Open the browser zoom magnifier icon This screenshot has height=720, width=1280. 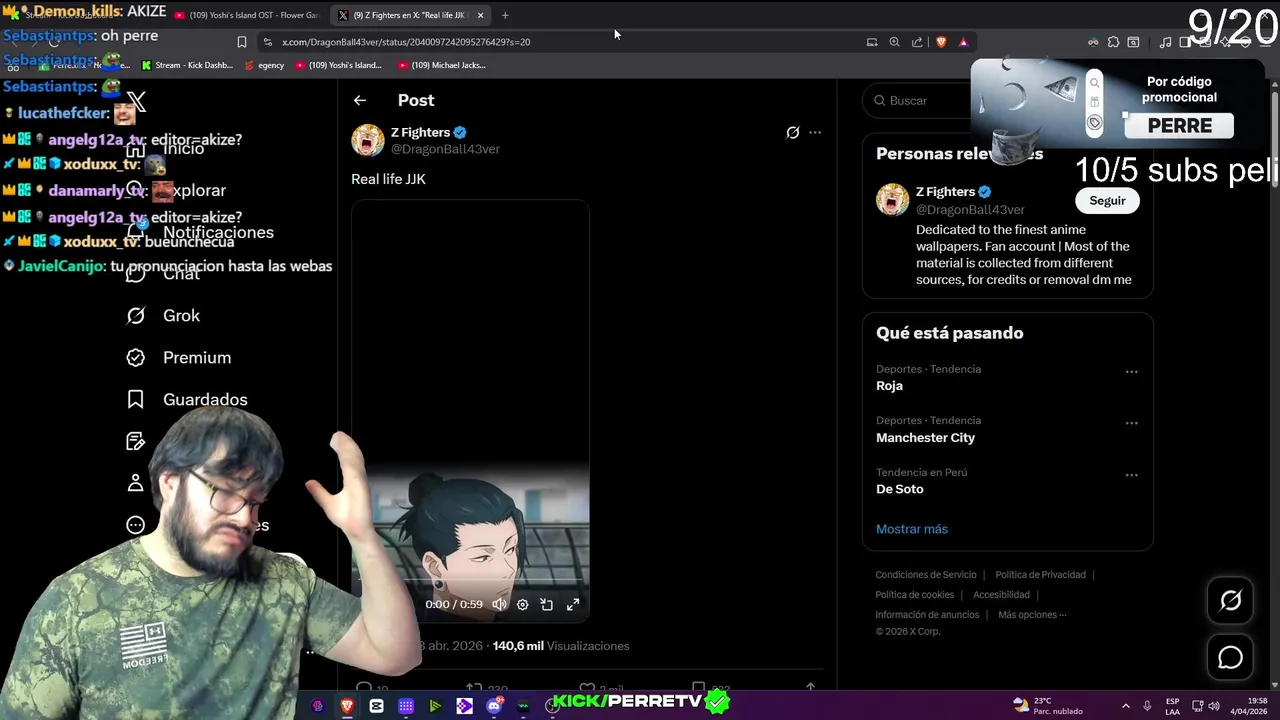(894, 42)
